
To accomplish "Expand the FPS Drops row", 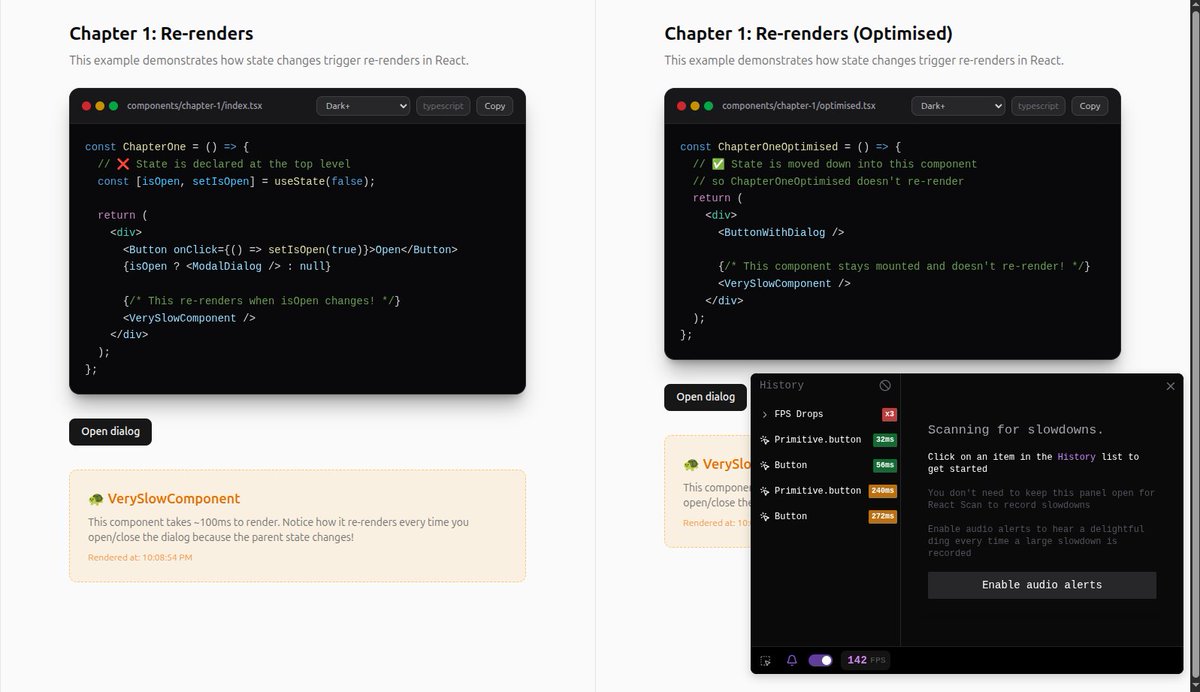I will [x=826, y=414].
